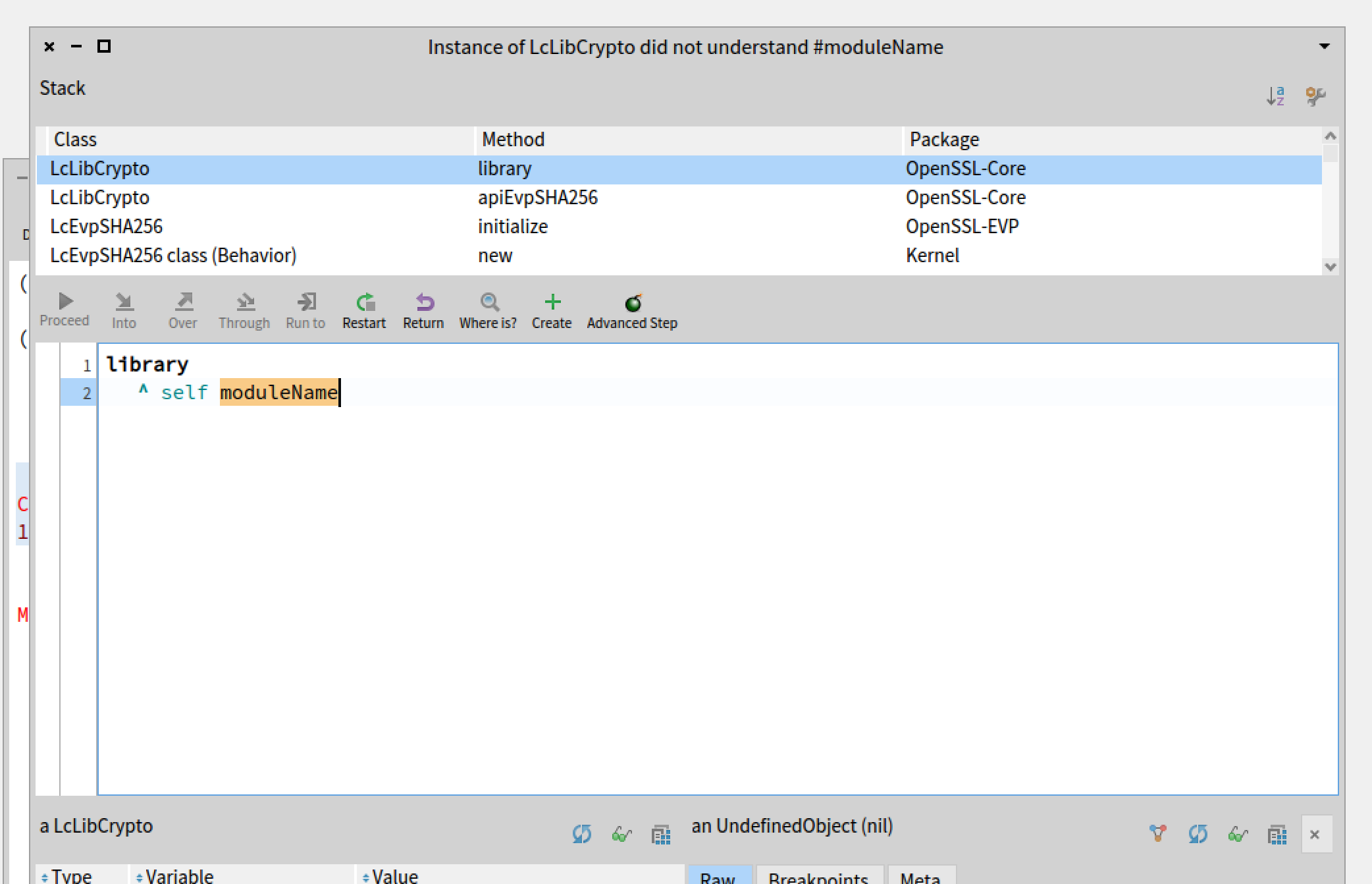Open the window menu dropdown arrow

pyautogui.click(x=1325, y=47)
